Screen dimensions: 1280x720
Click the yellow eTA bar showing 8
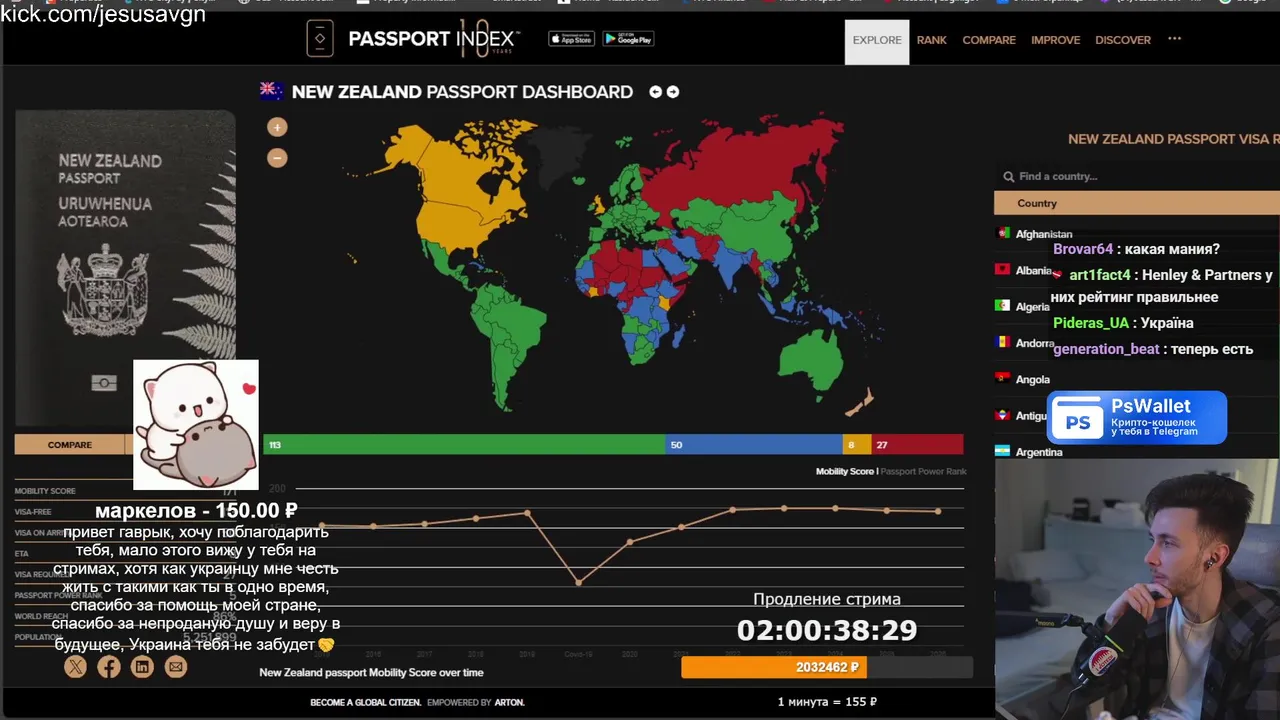click(x=857, y=445)
